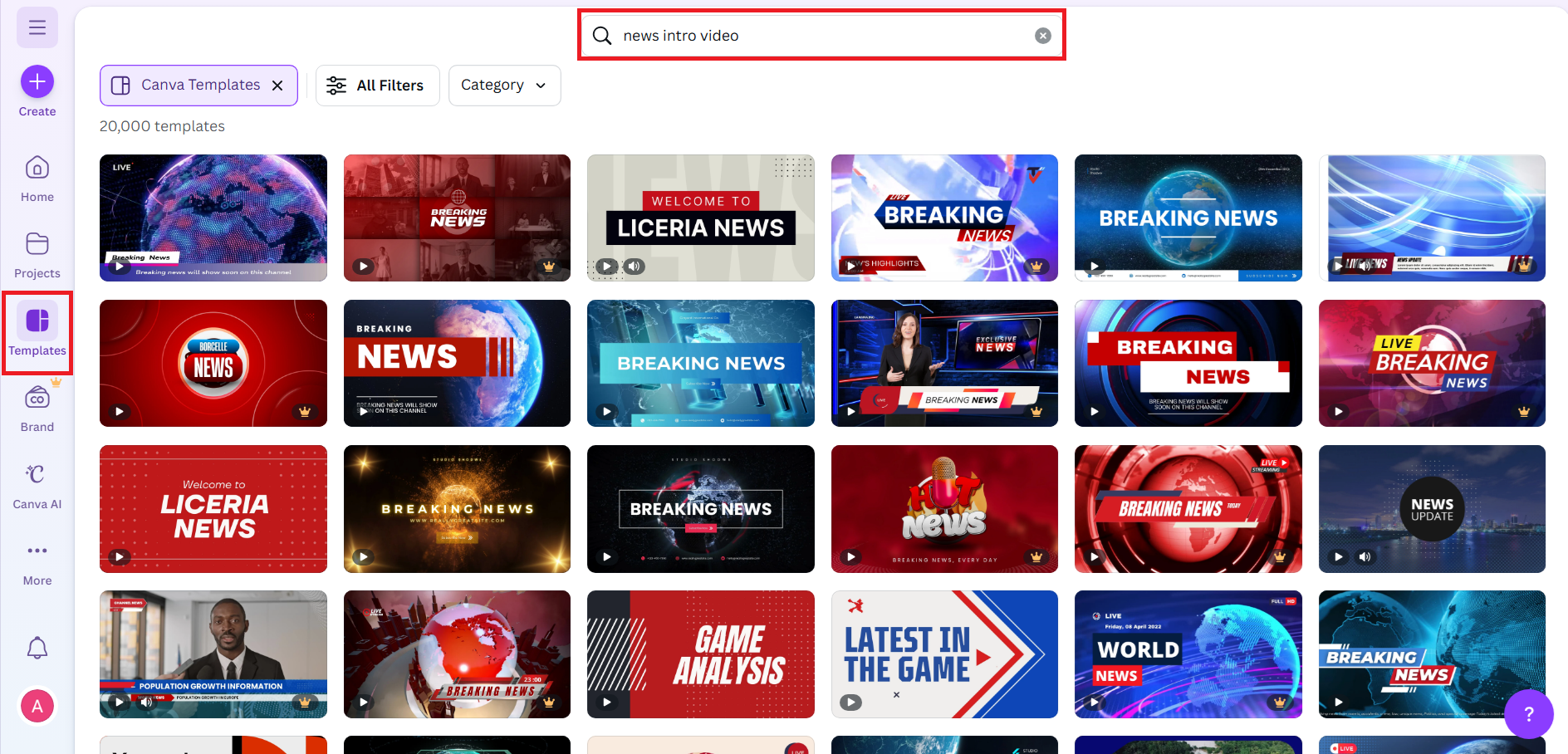
Task: Open the account avatar letter A
Action: (37, 707)
